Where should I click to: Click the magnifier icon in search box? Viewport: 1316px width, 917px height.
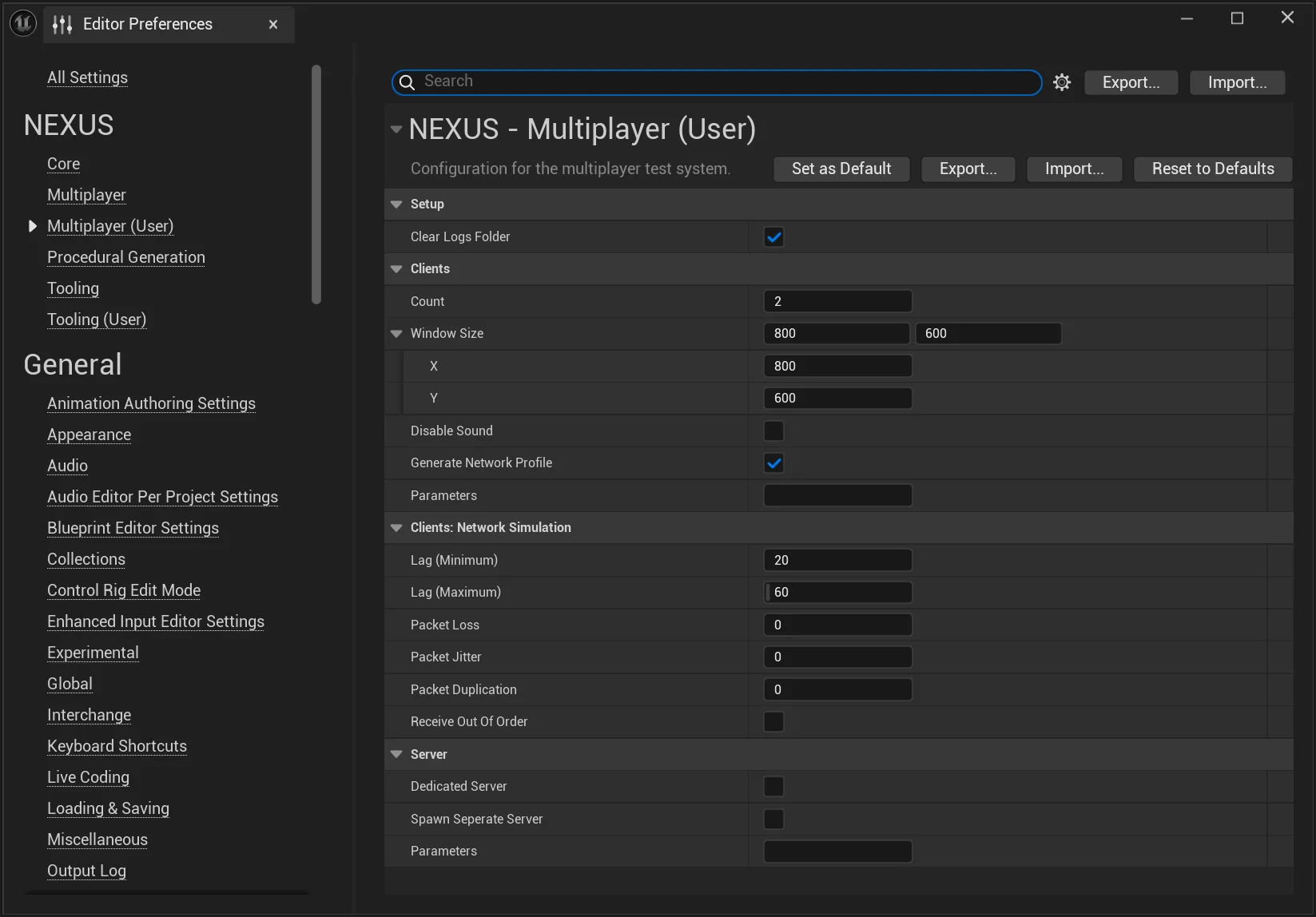pyautogui.click(x=407, y=82)
